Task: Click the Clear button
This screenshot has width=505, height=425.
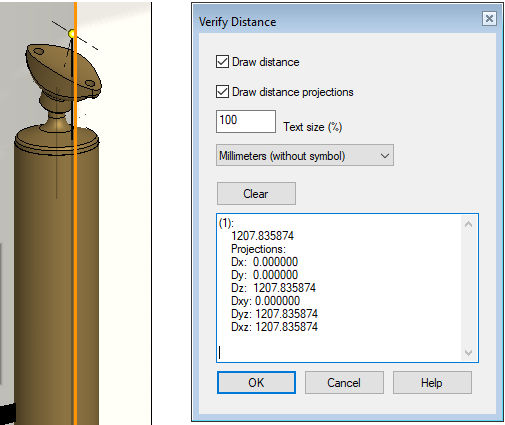Action: pos(256,193)
